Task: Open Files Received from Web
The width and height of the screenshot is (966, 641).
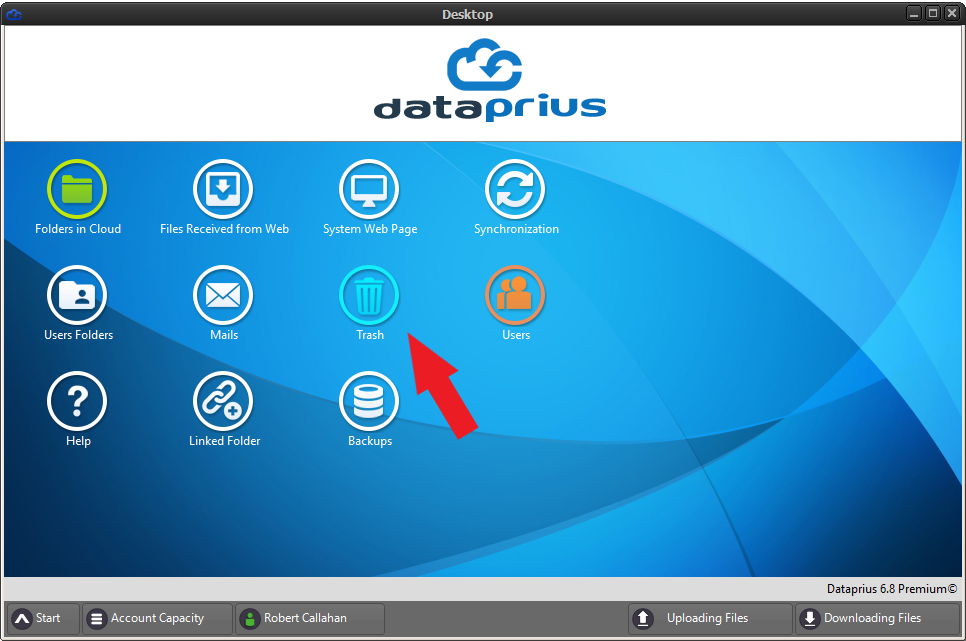Action: pos(223,189)
